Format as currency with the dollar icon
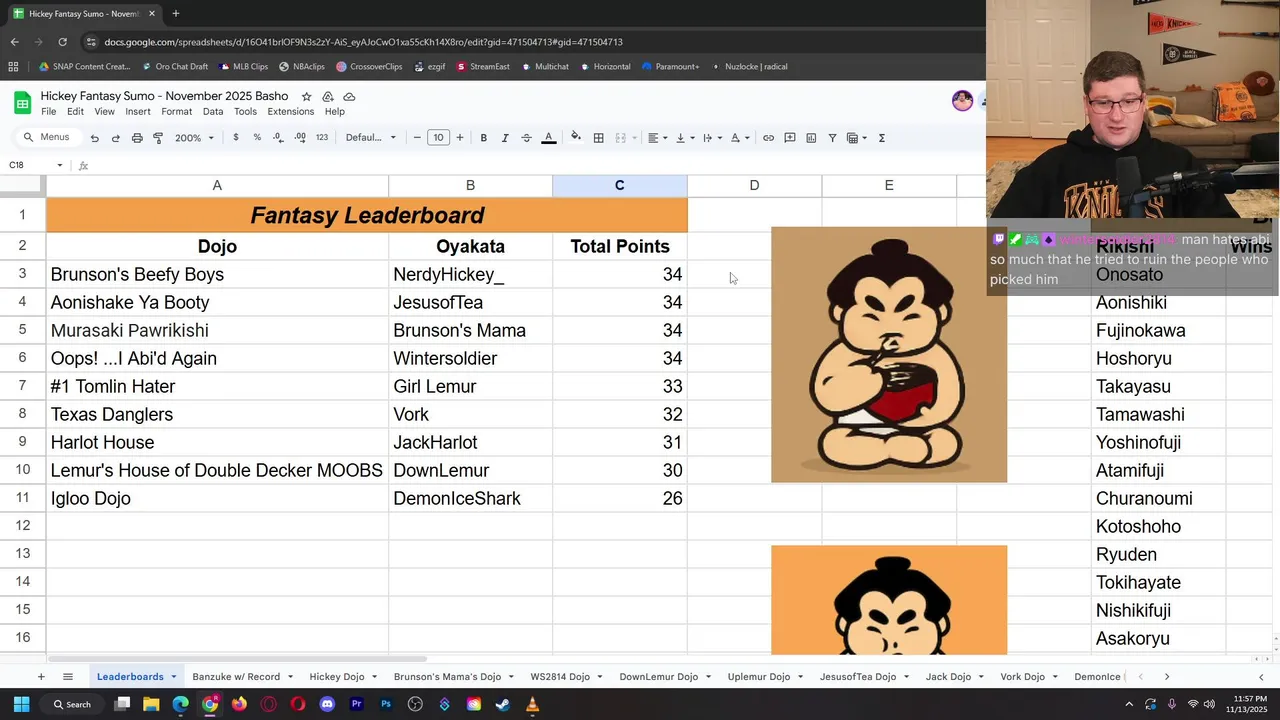Screen dimensions: 1280x720 [236, 138]
